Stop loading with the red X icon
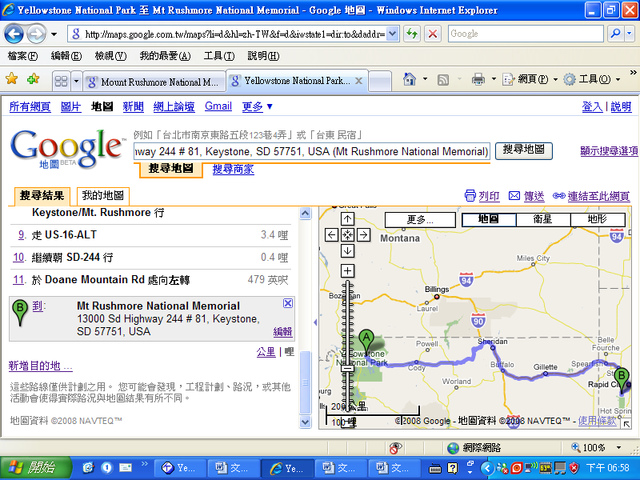Image resolution: width=640 pixels, height=480 pixels. click(x=433, y=34)
